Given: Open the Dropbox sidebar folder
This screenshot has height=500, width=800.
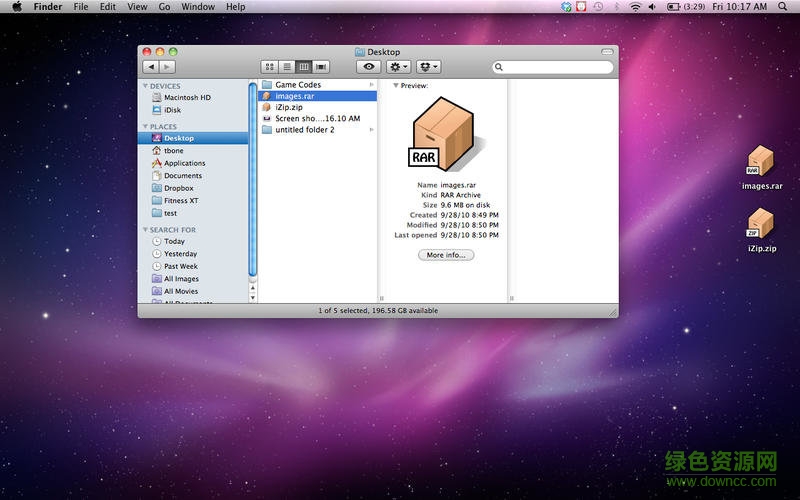Looking at the screenshot, I should coord(178,188).
